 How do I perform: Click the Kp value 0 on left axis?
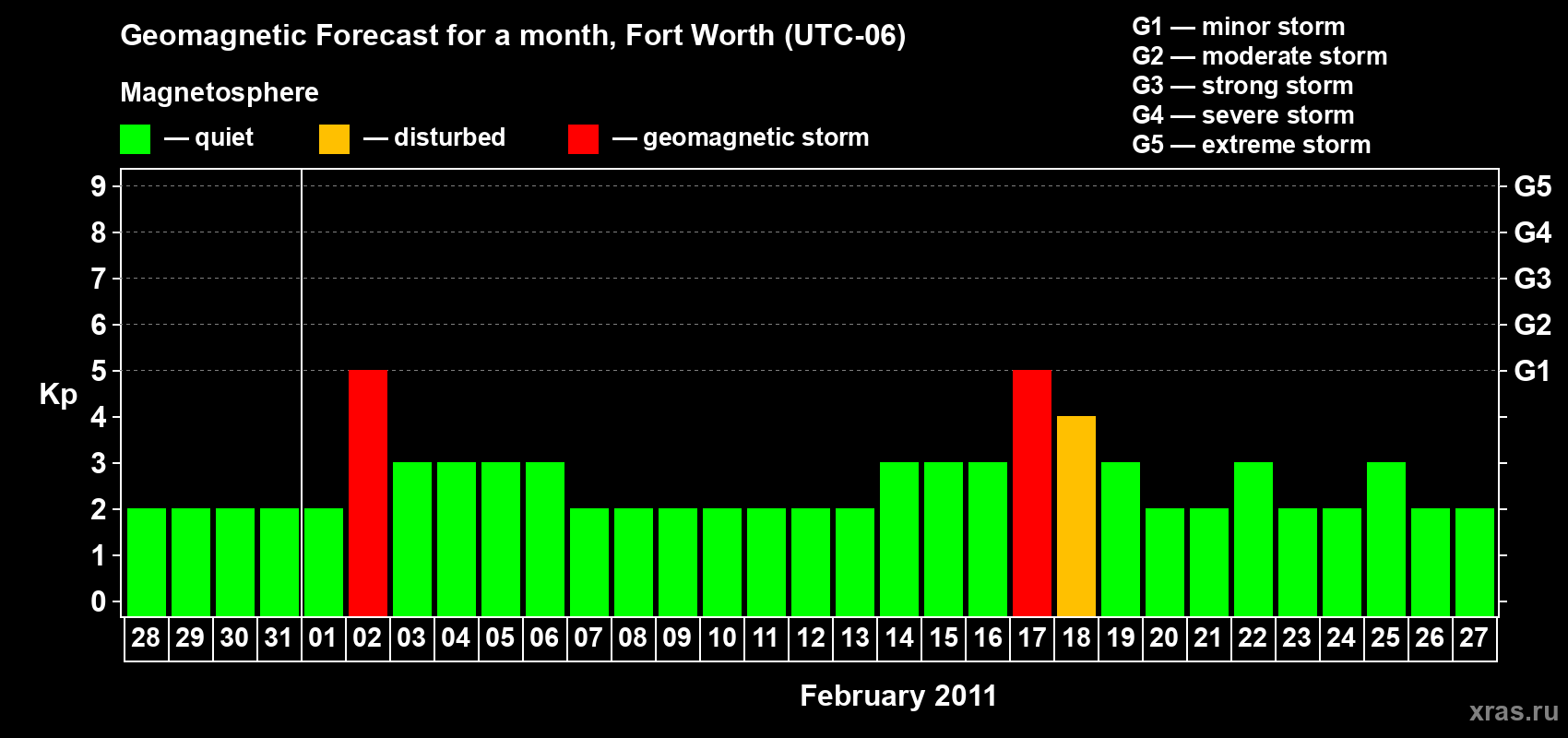point(99,601)
